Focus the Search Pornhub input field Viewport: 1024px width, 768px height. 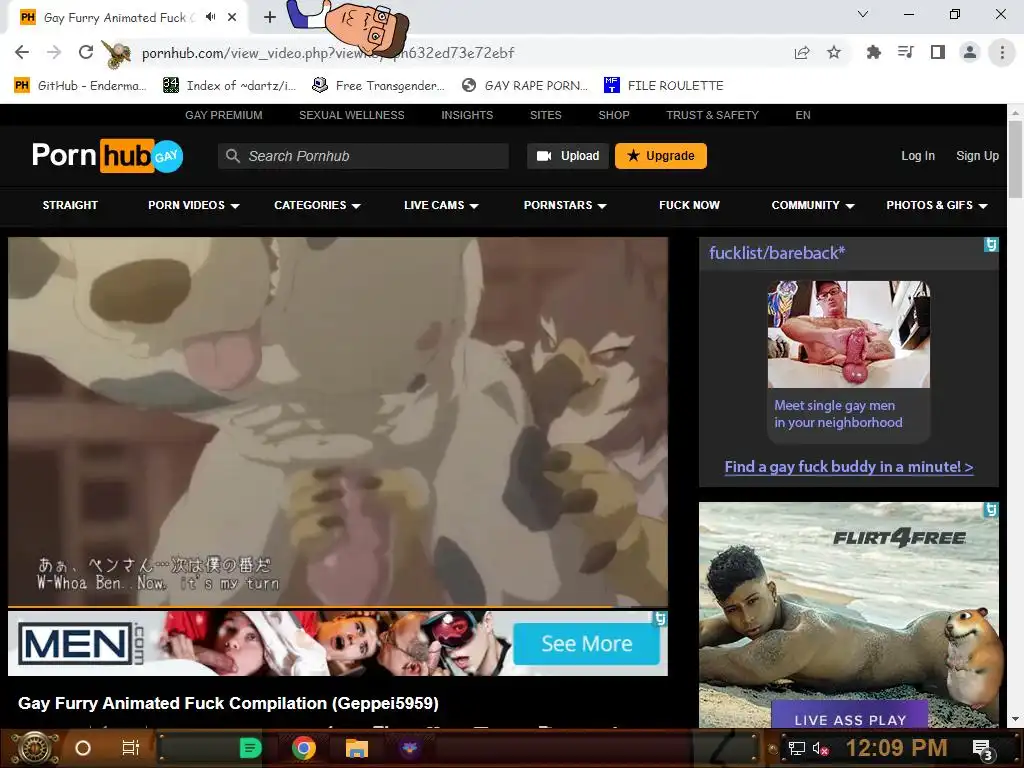(x=363, y=156)
